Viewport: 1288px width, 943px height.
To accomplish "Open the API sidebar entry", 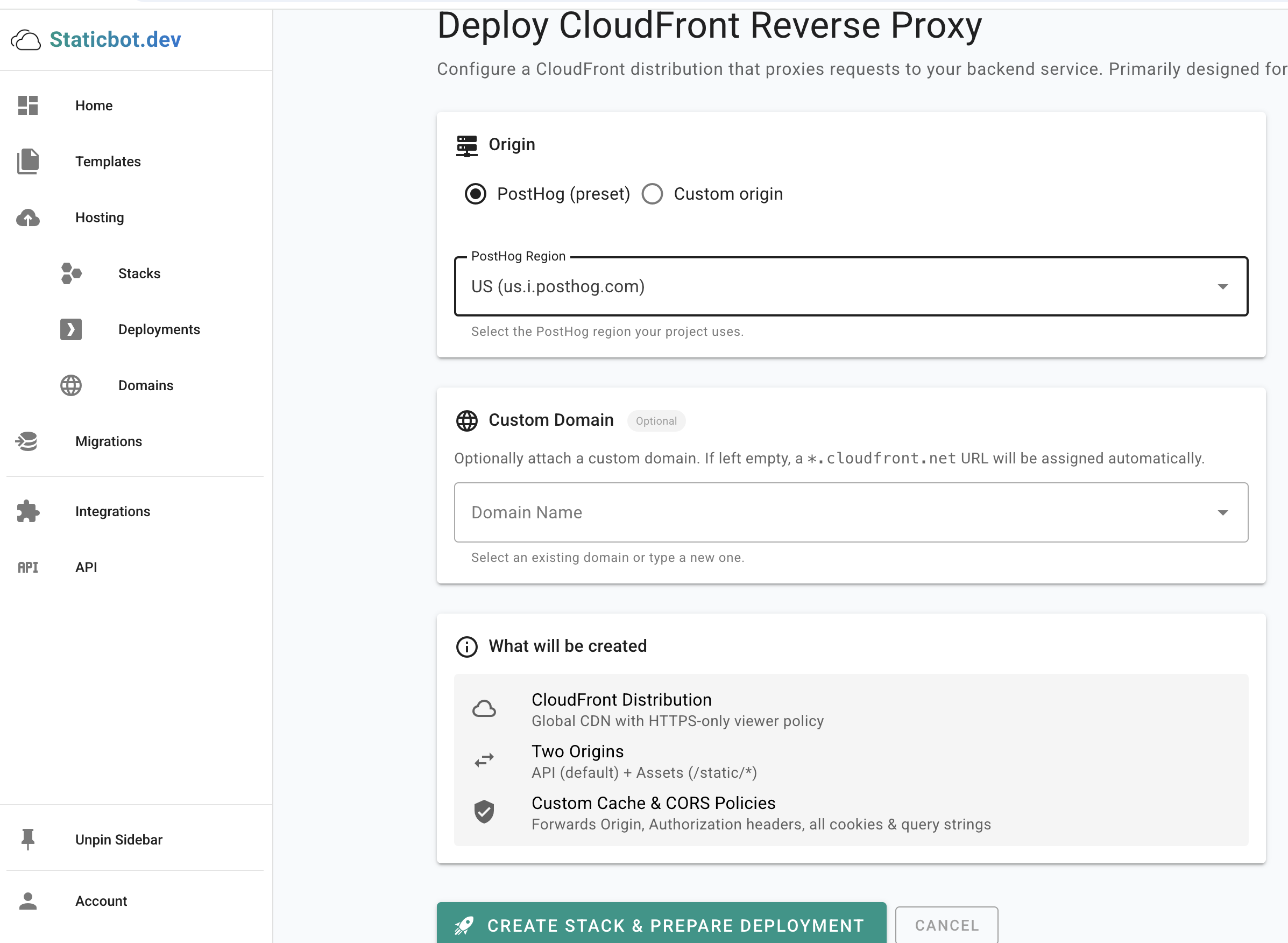I will click(x=136, y=567).
